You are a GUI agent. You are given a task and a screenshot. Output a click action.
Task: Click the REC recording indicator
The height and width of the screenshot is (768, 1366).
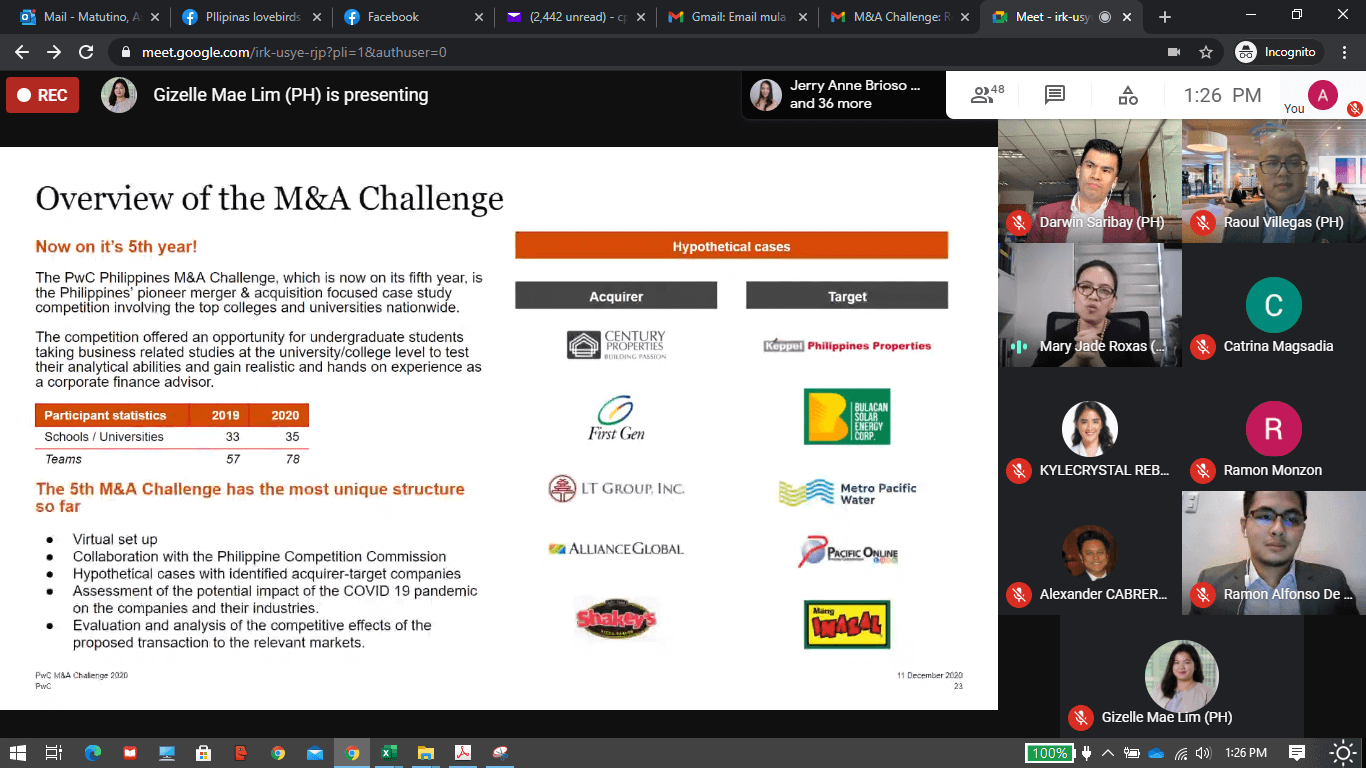tap(42, 95)
